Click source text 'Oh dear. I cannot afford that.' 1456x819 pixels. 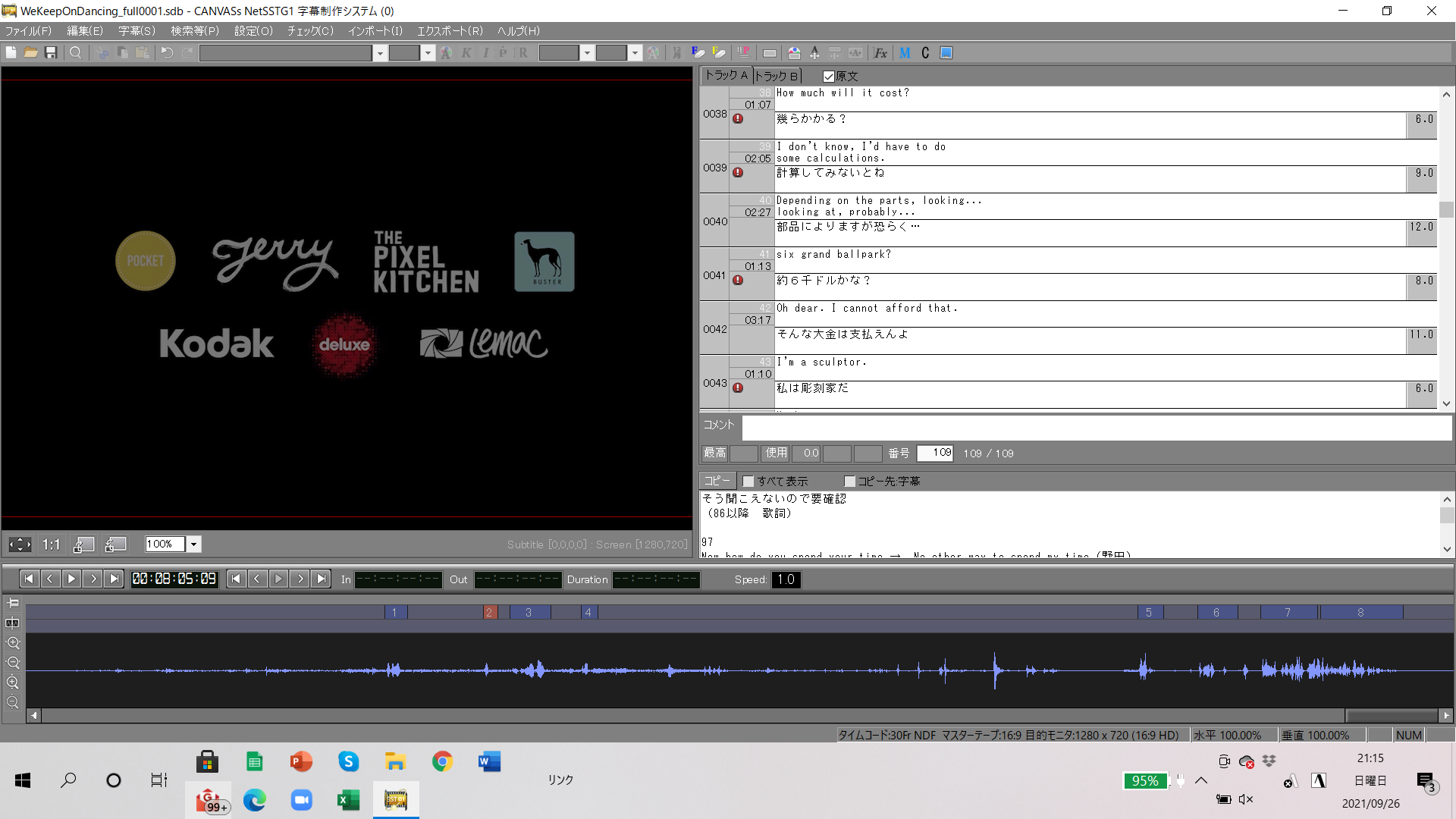(867, 308)
